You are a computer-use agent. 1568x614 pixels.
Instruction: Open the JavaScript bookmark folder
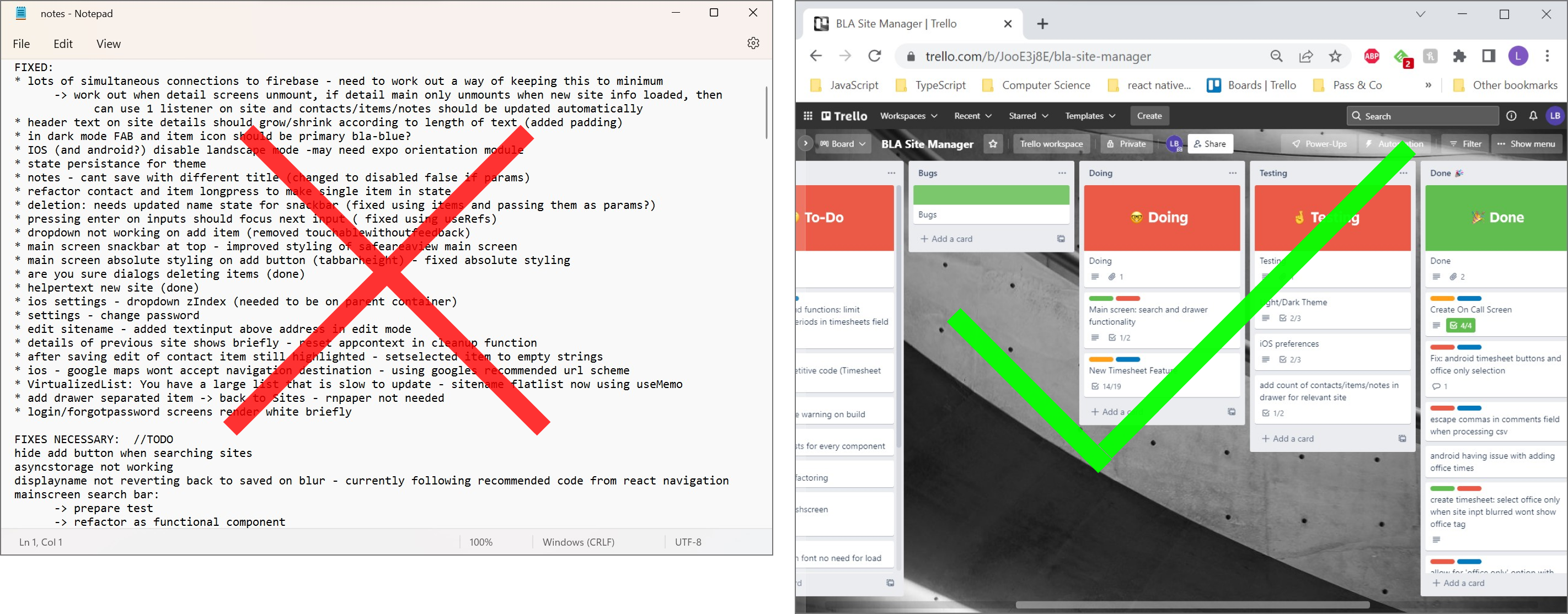(844, 85)
